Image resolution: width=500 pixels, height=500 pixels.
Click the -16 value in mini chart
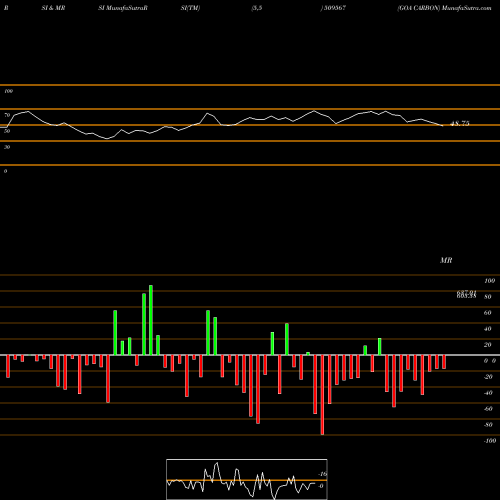coord(323,474)
